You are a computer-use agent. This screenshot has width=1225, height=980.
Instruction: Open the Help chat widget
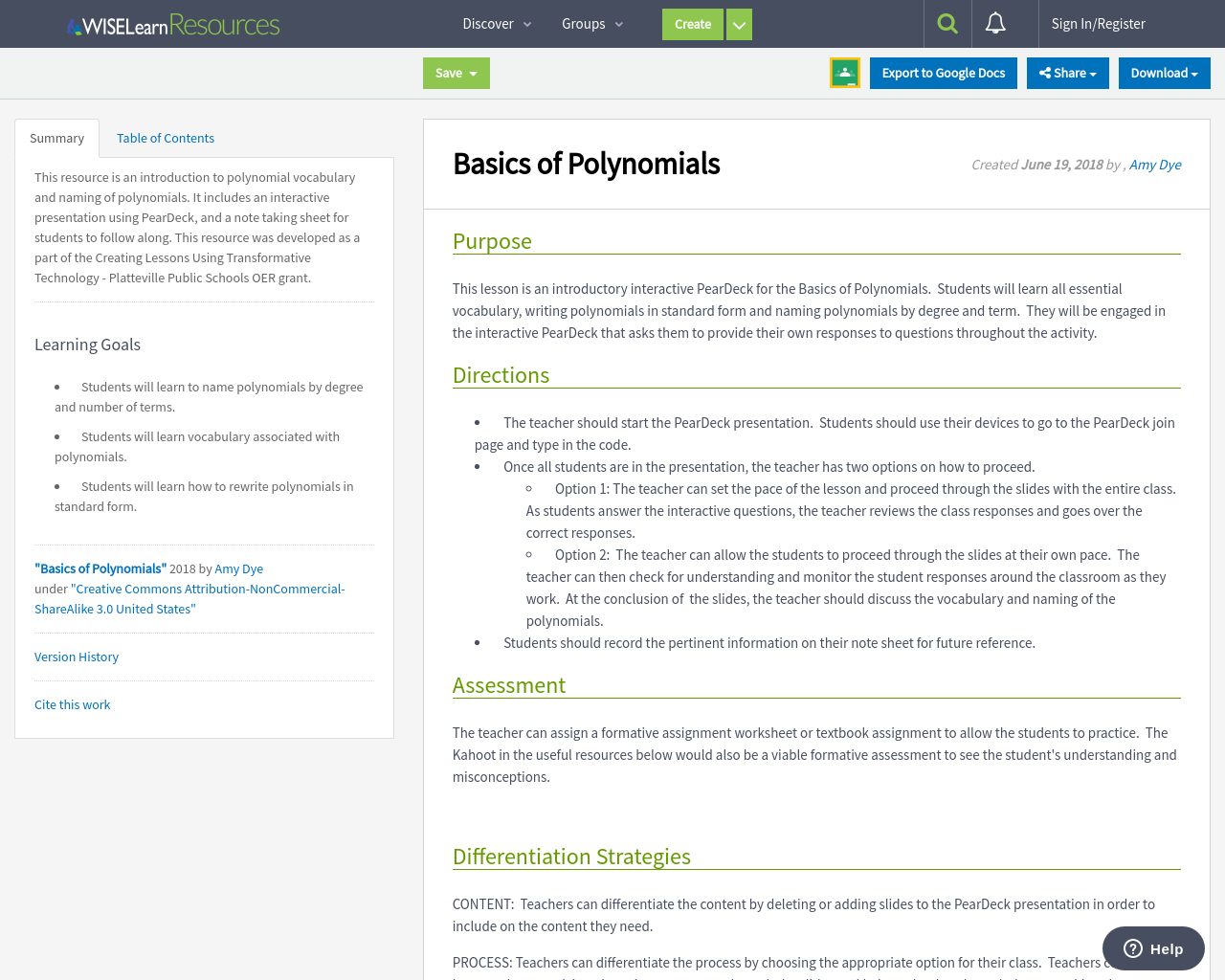[1152, 947]
